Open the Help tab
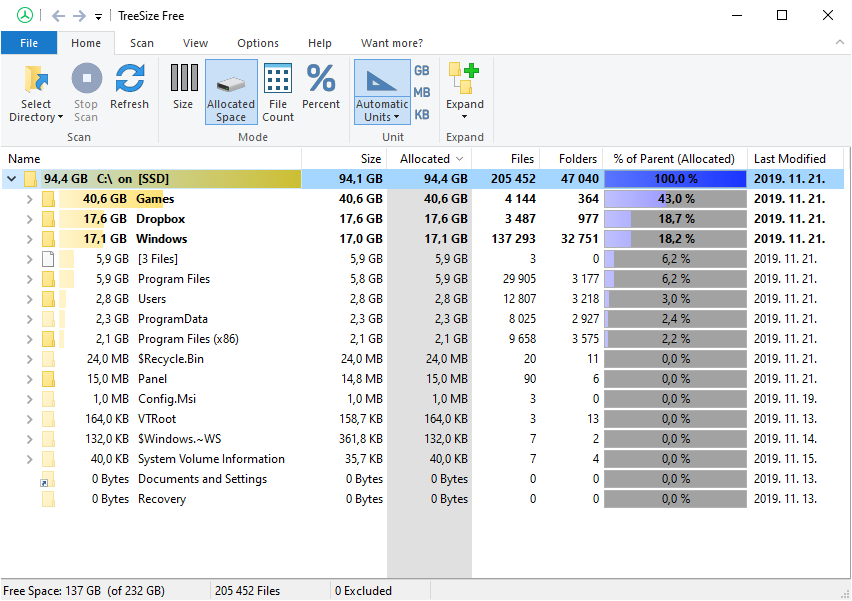Viewport: 852px width, 601px height. click(320, 43)
